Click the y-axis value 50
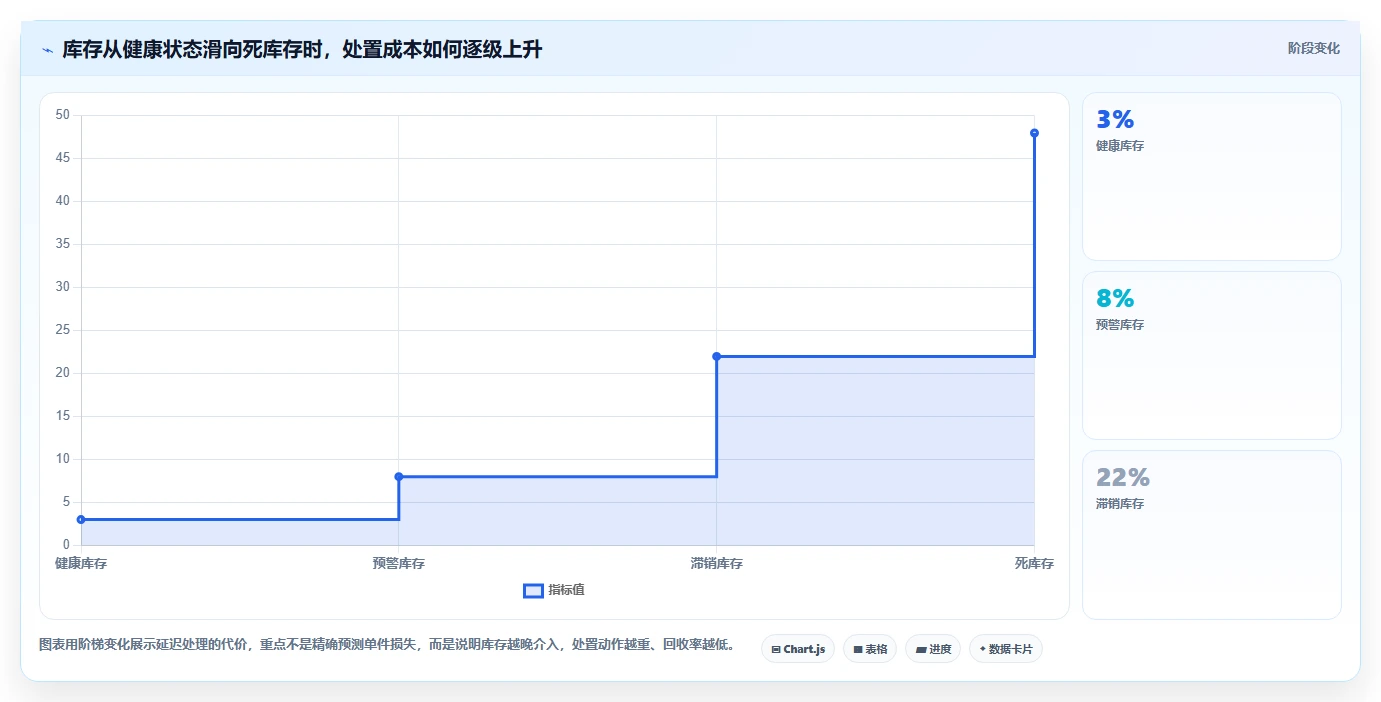The height and width of the screenshot is (702, 1381). click(63, 115)
